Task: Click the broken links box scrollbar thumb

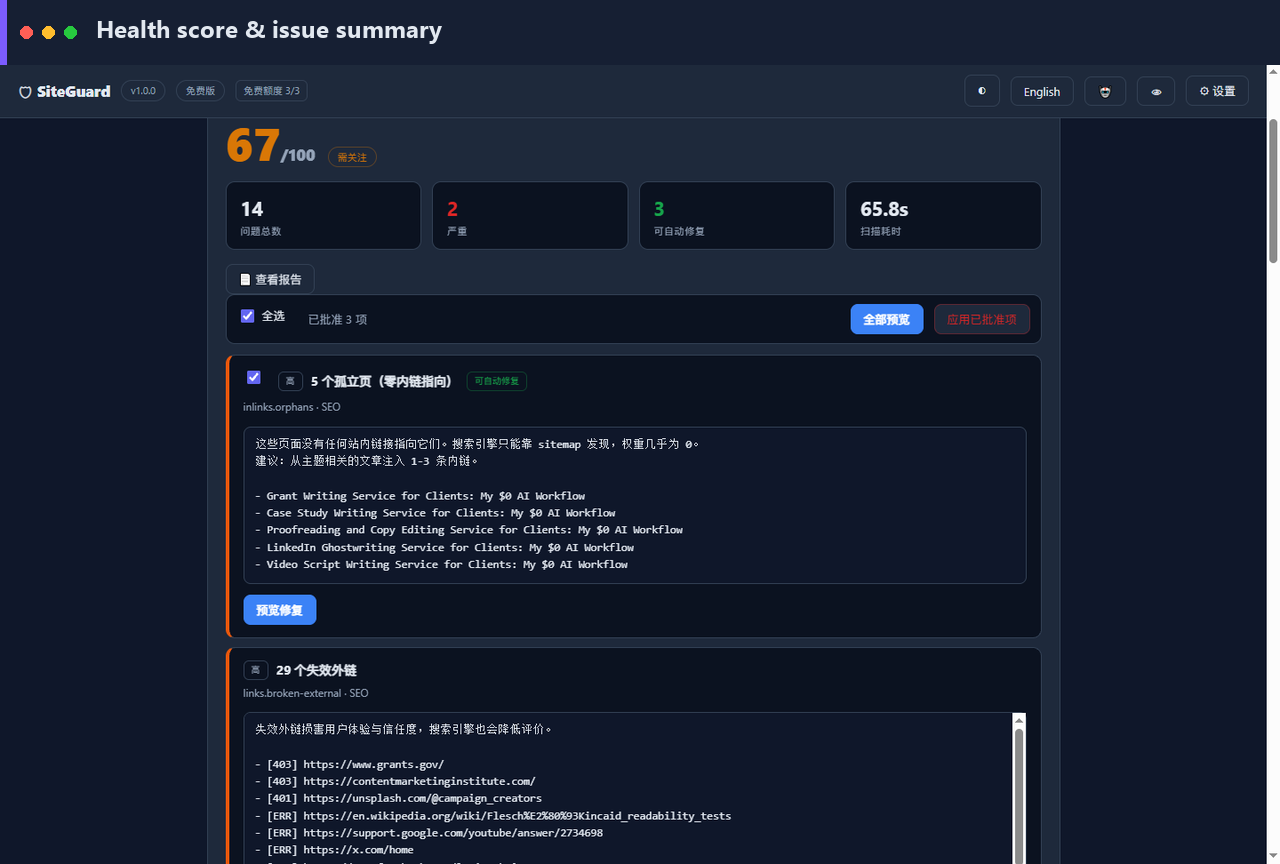Action: 1019,795
